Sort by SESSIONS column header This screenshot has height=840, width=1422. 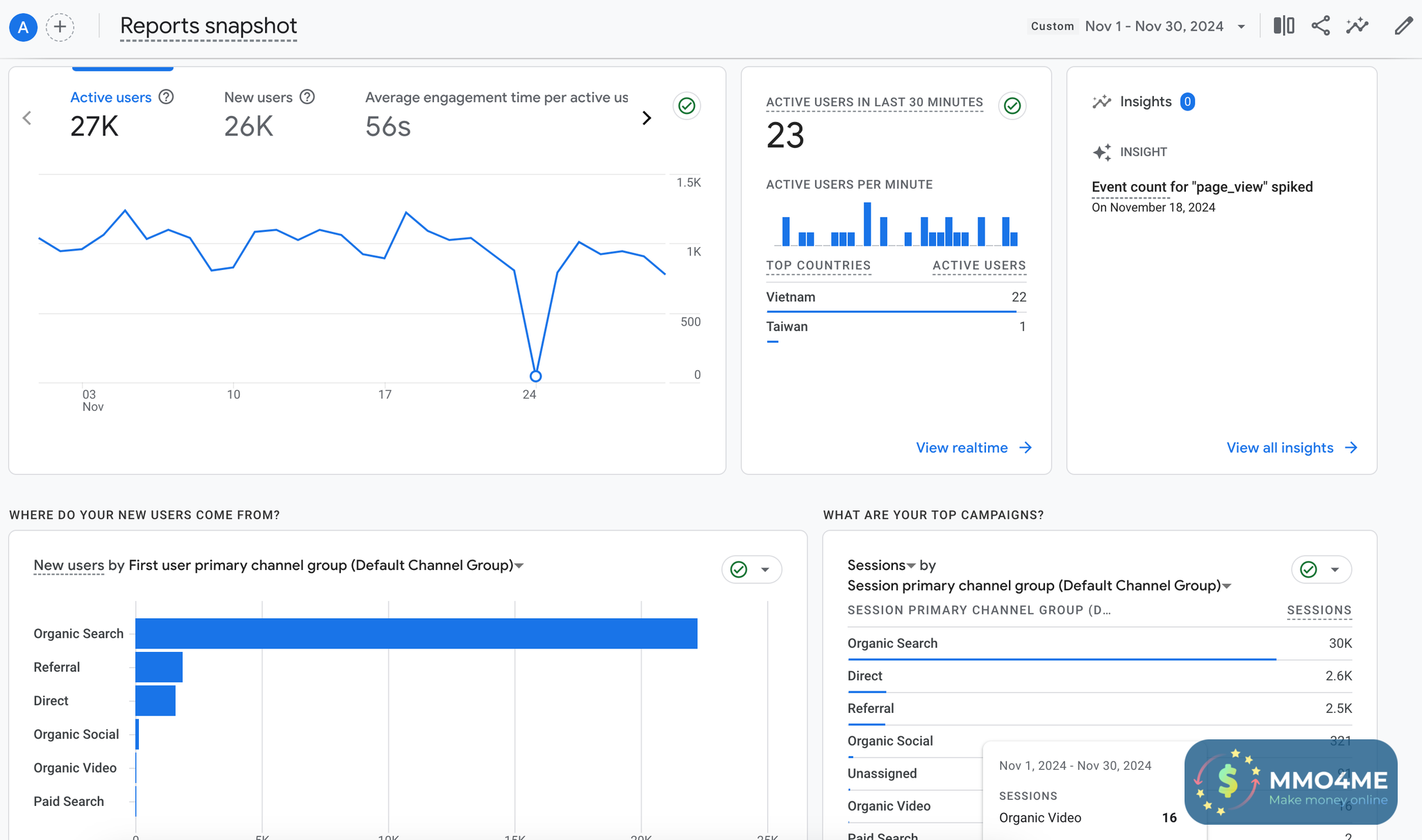[1319, 610]
